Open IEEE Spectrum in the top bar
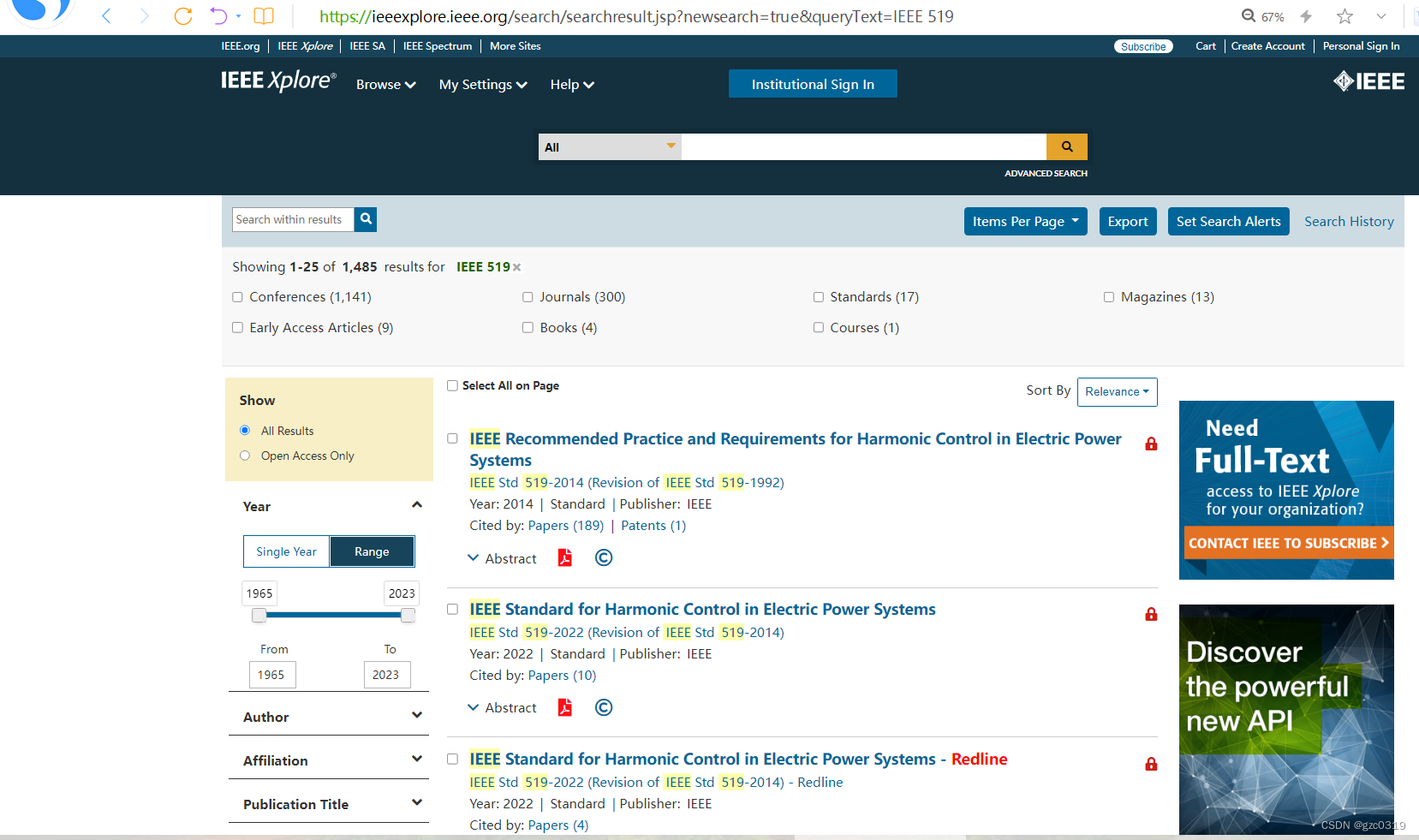Screen dimensions: 1419x840 [438, 46]
